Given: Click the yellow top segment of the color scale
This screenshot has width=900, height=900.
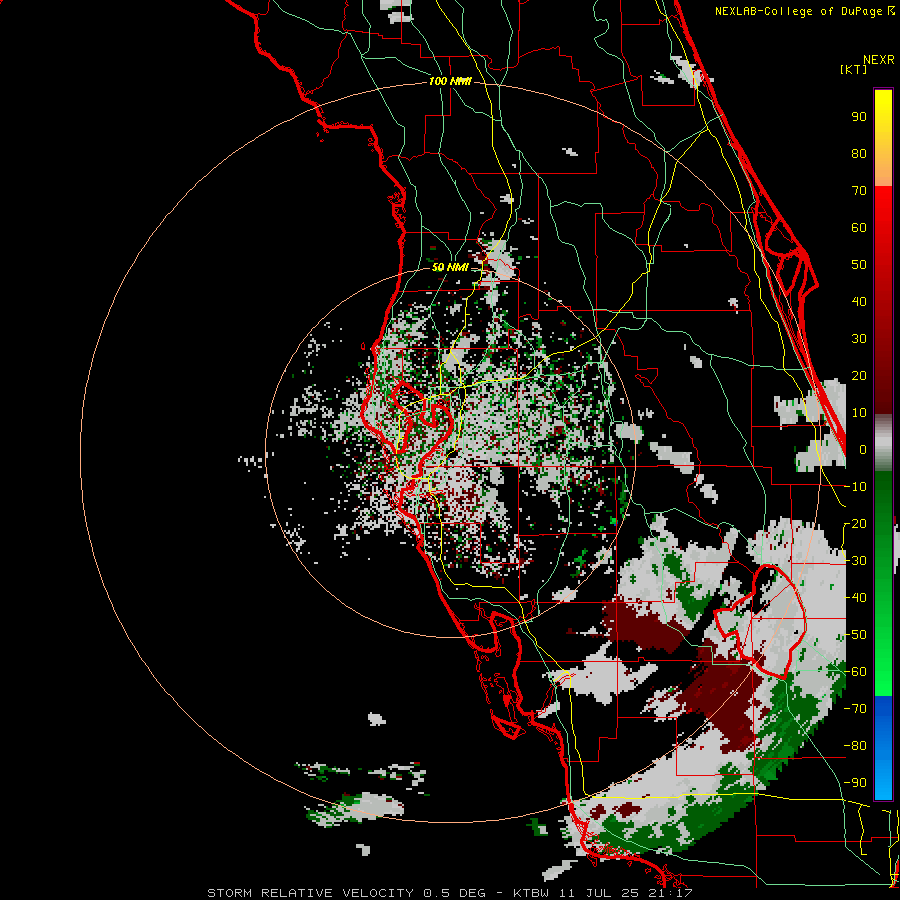Looking at the screenshot, I should pos(883,138).
